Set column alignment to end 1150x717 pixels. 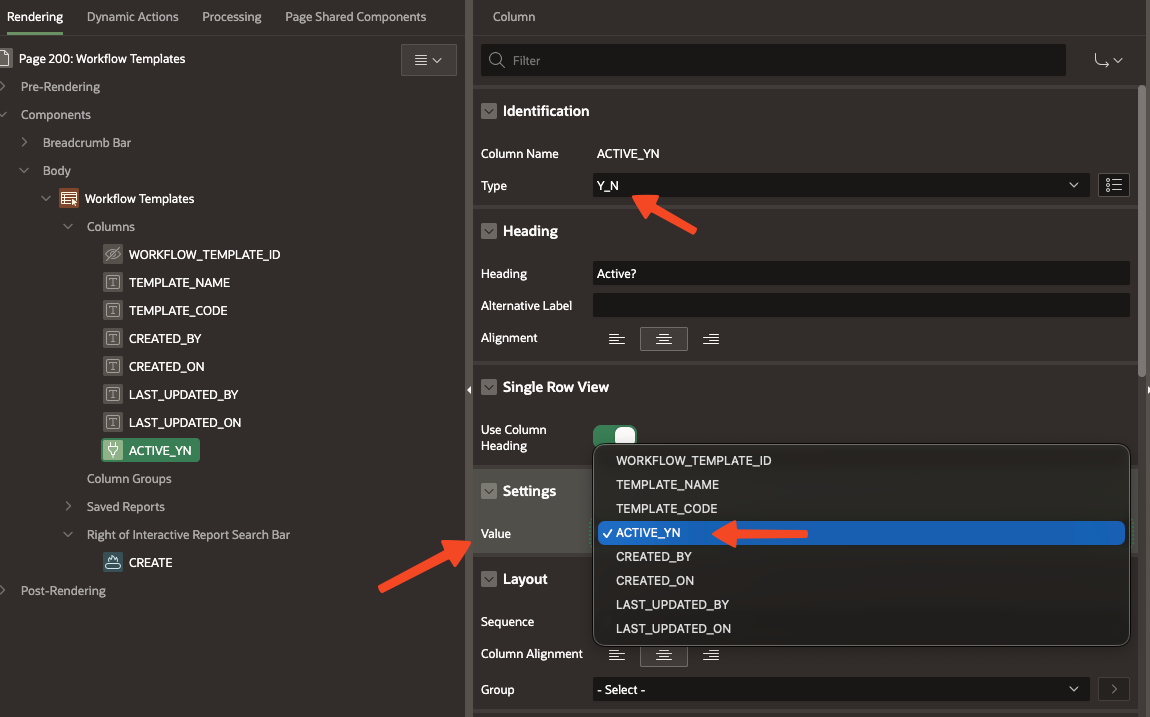click(711, 655)
